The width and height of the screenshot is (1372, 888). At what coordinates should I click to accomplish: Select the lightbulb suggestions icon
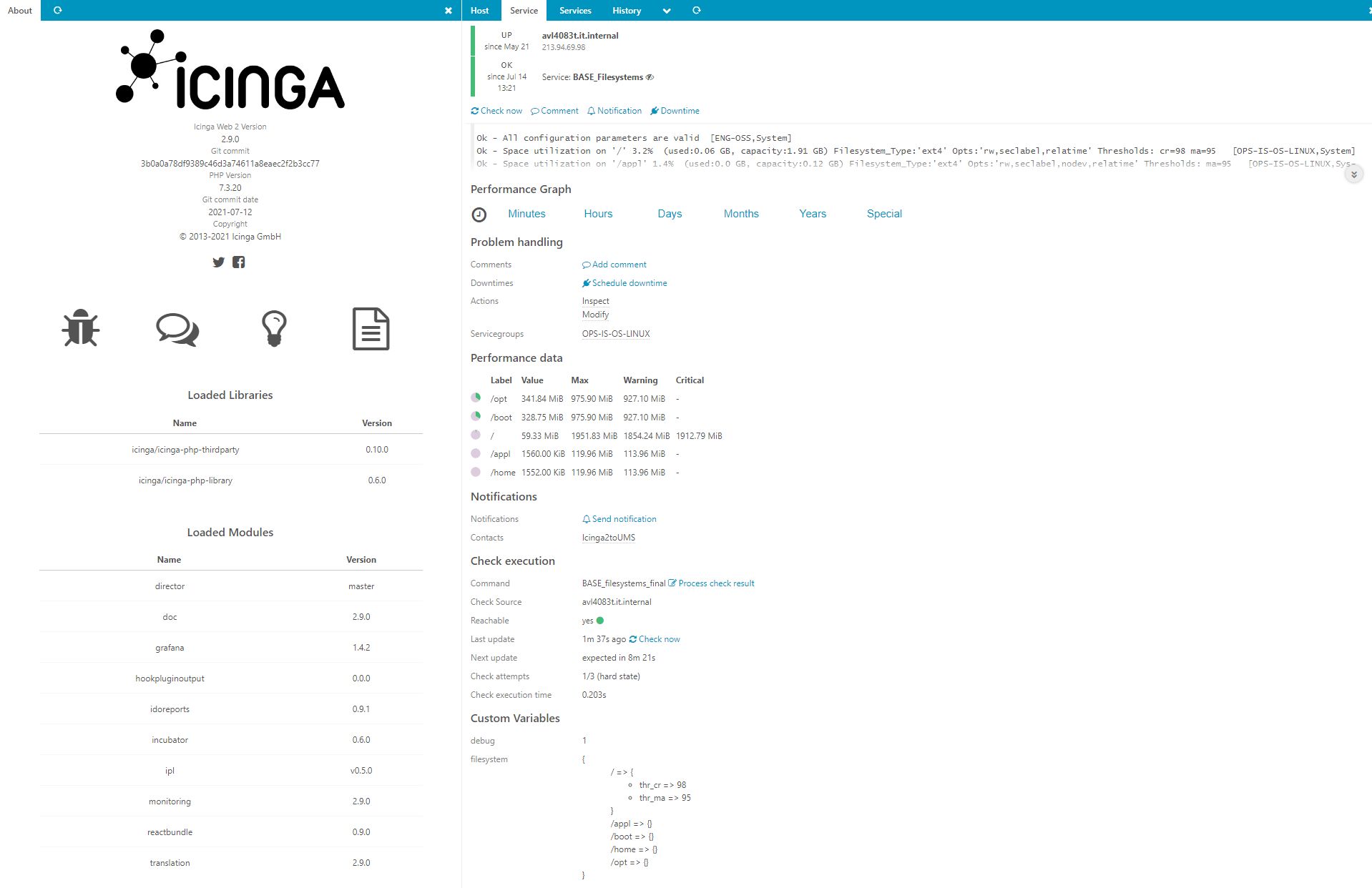click(x=273, y=329)
